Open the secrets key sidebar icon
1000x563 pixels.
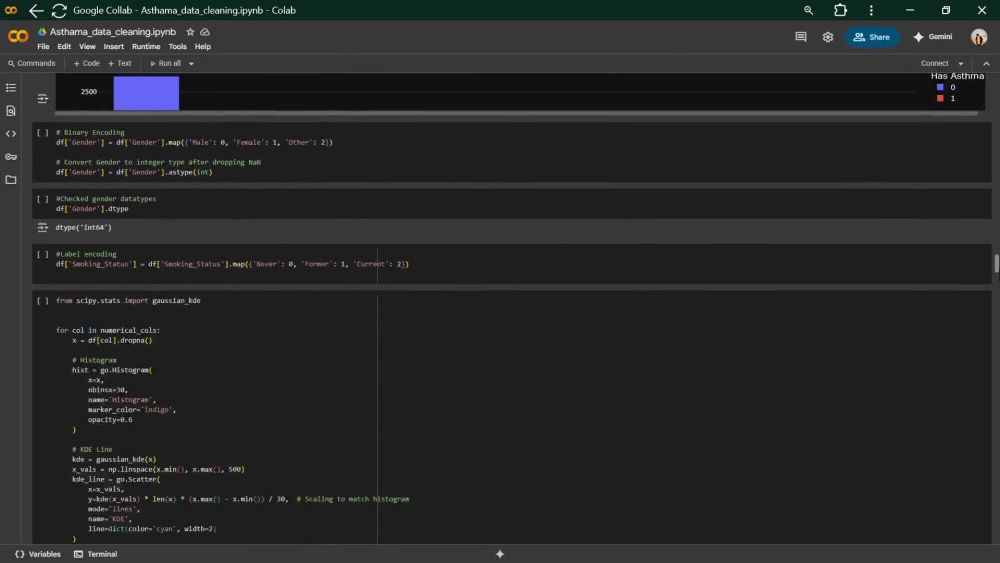(x=11, y=157)
